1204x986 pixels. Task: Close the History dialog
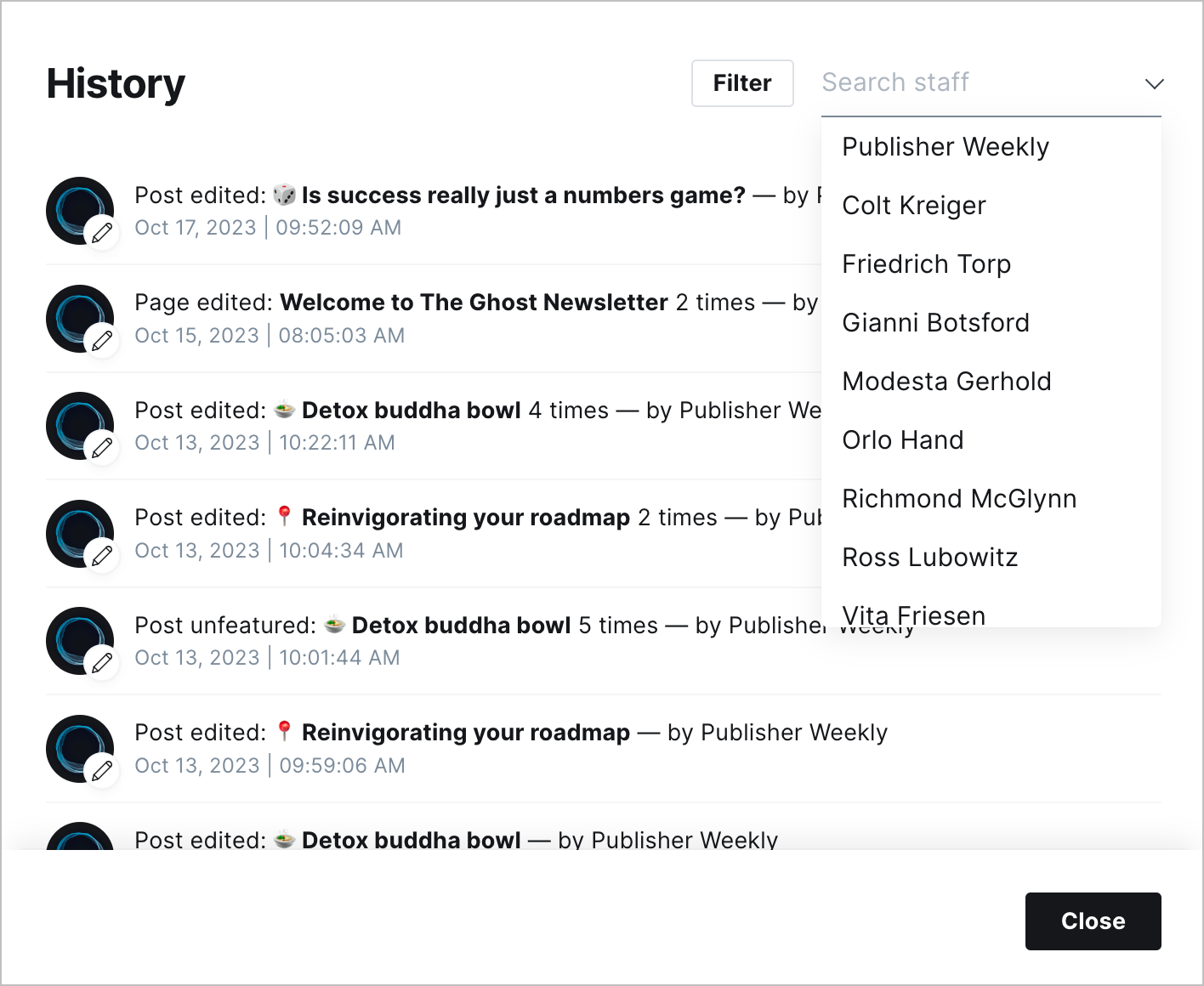(1093, 921)
